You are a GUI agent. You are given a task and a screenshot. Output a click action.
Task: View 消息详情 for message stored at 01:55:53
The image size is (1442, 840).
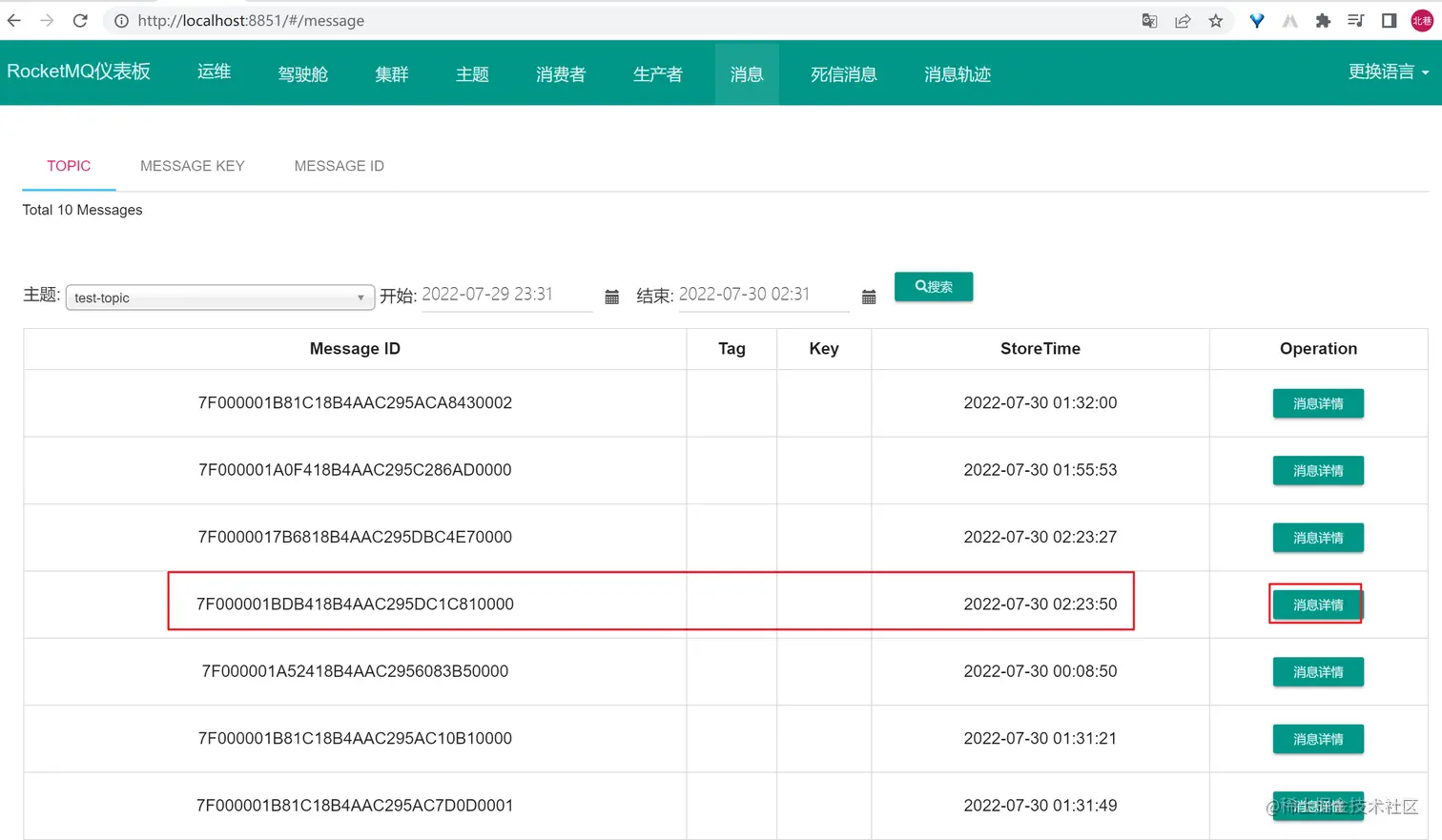1318,470
